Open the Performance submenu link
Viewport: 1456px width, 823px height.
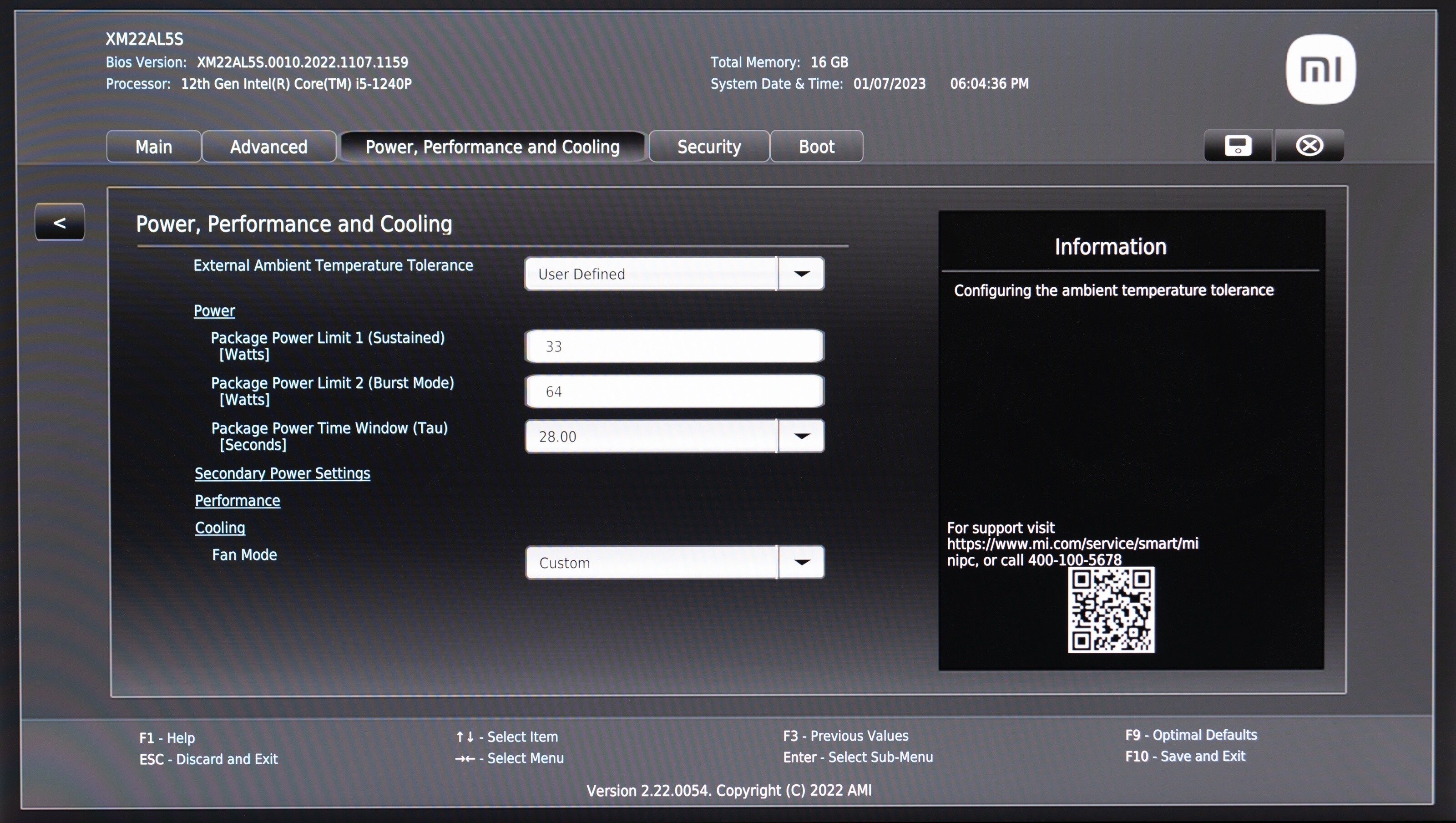[238, 501]
